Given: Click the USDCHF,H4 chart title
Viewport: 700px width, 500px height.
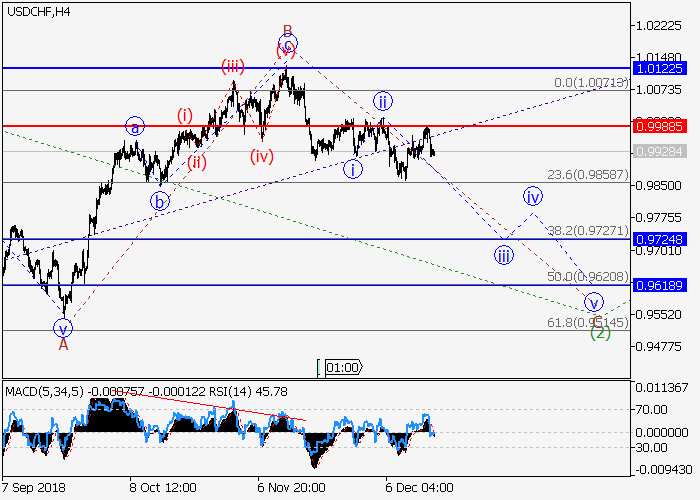Looking at the screenshot, I should point(37,11).
